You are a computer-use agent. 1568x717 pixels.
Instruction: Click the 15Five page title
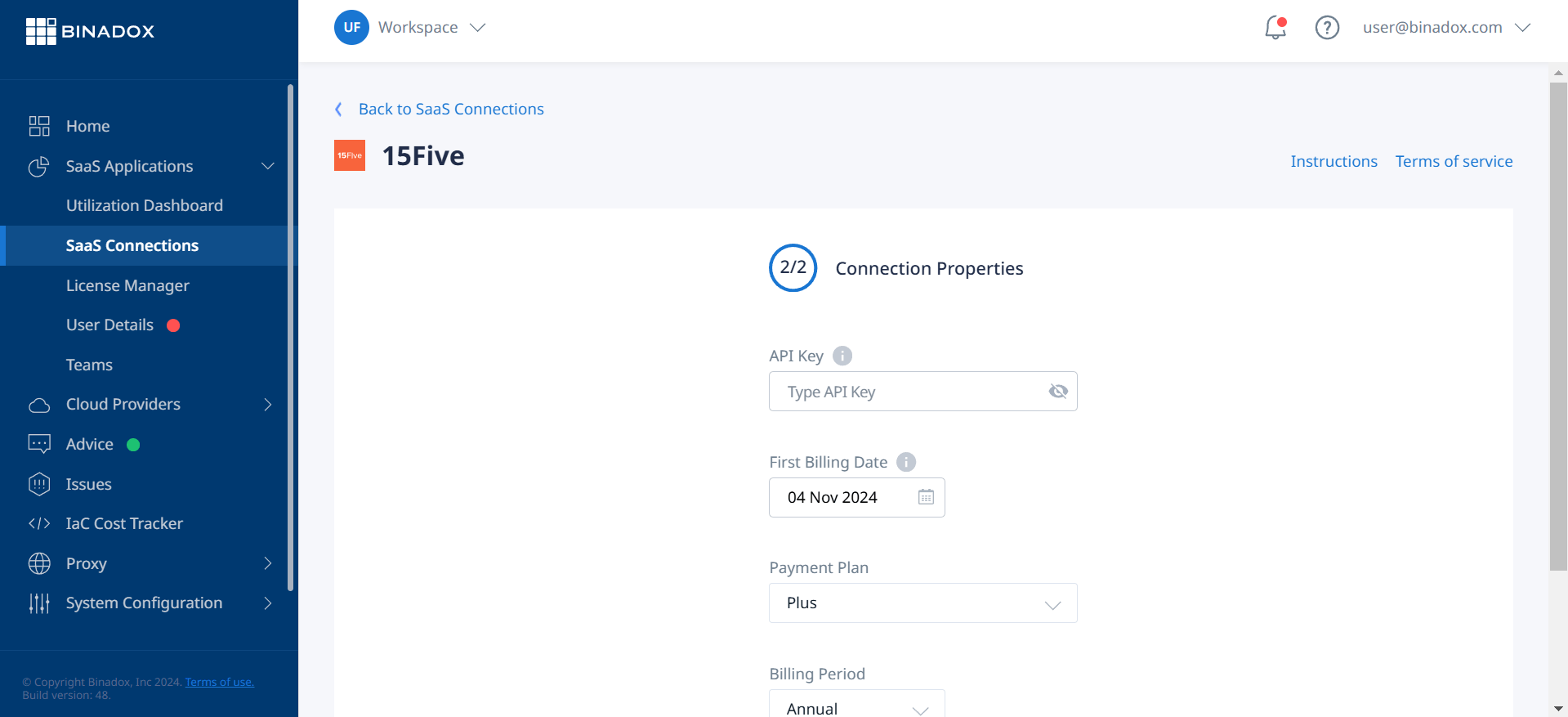423,155
